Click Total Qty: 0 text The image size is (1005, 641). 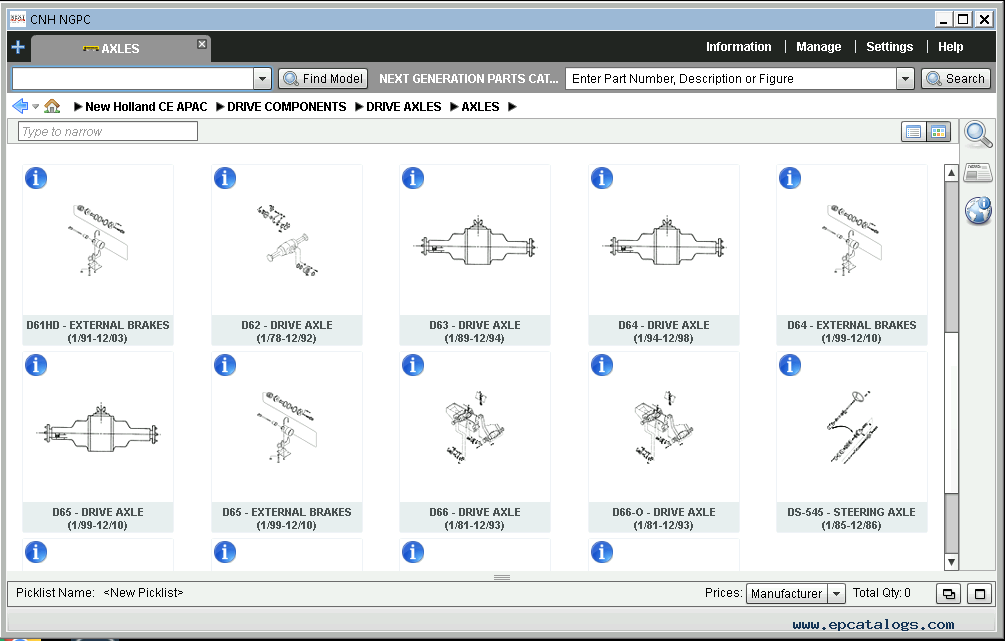click(x=881, y=593)
